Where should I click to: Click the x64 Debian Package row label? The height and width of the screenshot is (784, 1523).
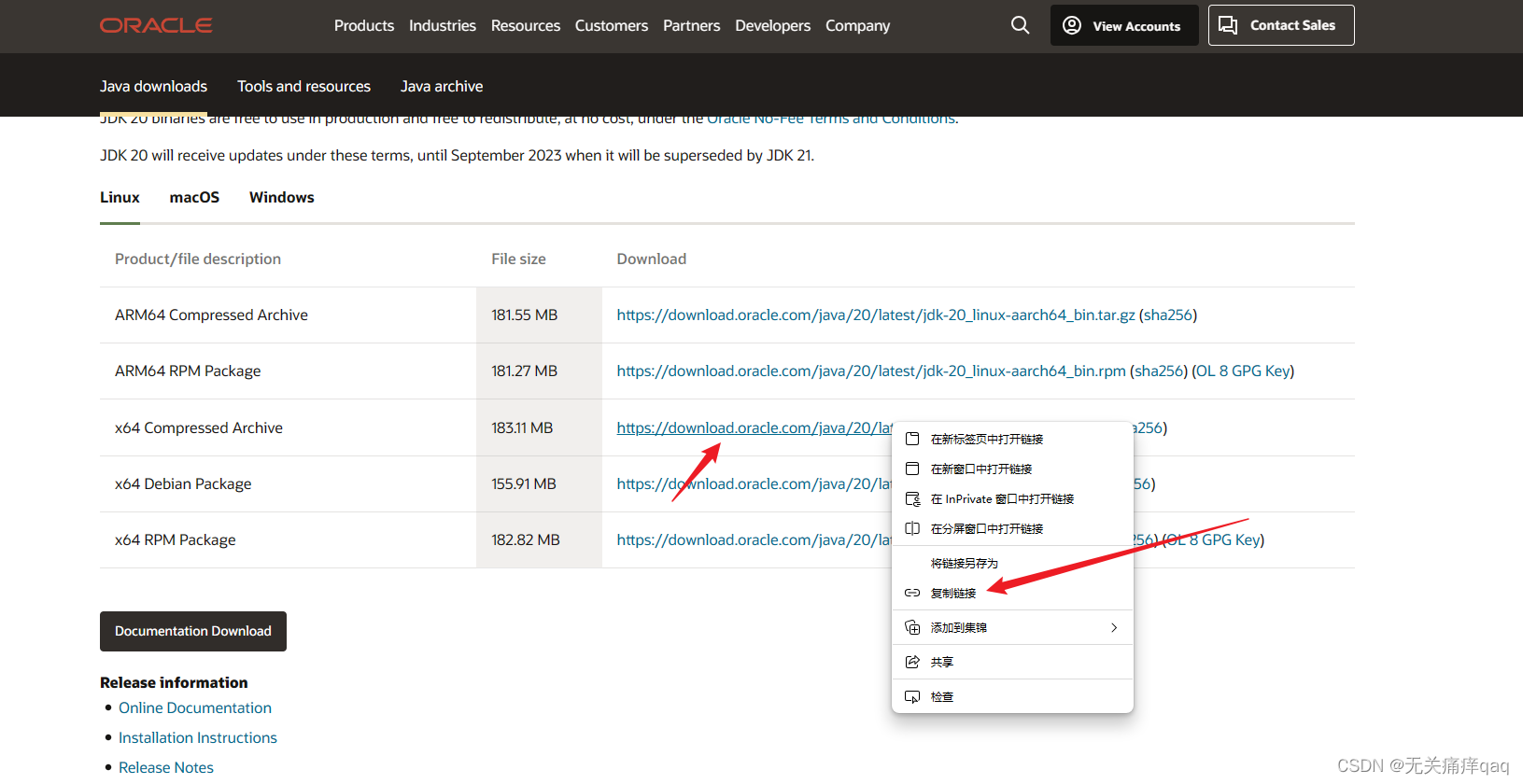(x=183, y=483)
